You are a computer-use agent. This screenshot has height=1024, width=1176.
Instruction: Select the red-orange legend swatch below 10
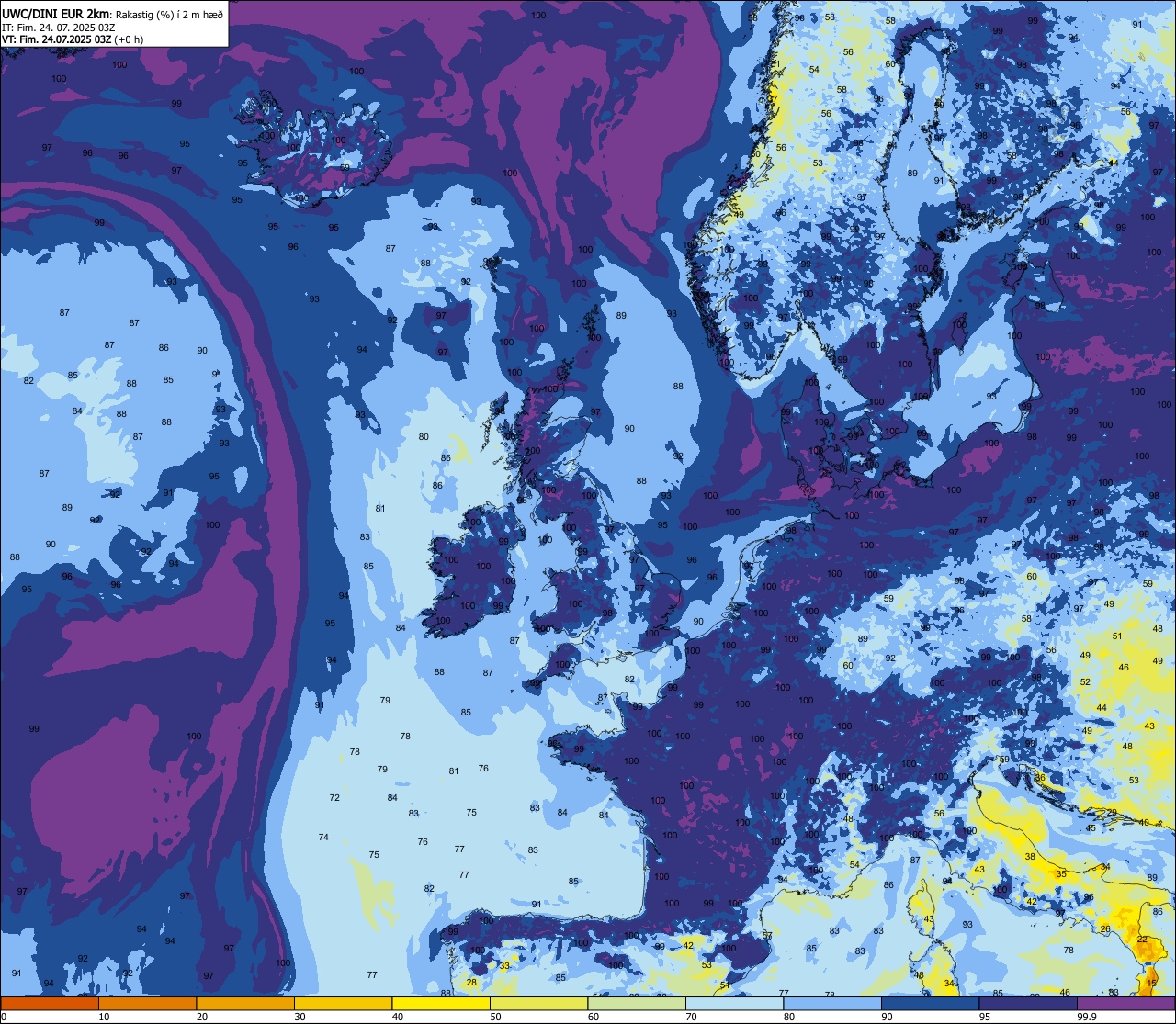click(50, 1003)
